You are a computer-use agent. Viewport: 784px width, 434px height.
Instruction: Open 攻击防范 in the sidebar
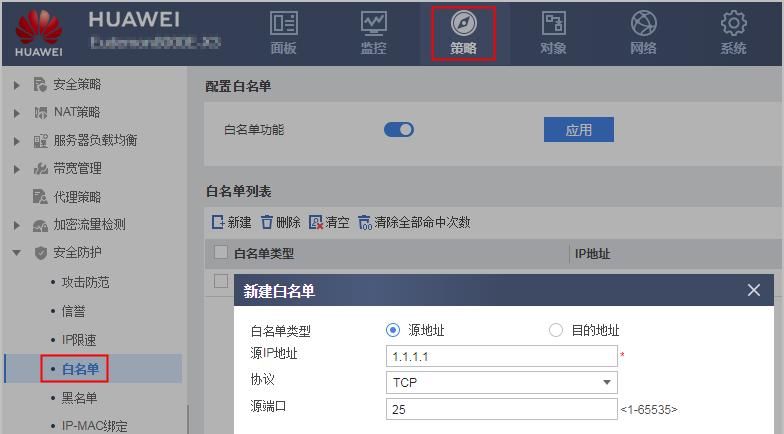click(x=86, y=282)
